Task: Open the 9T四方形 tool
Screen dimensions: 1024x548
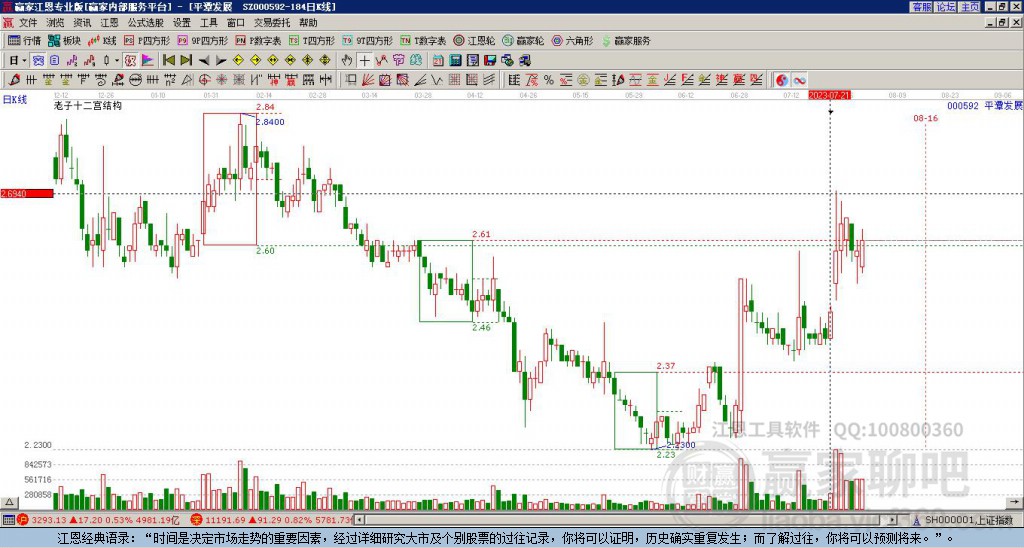Action: (x=368, y=40)
